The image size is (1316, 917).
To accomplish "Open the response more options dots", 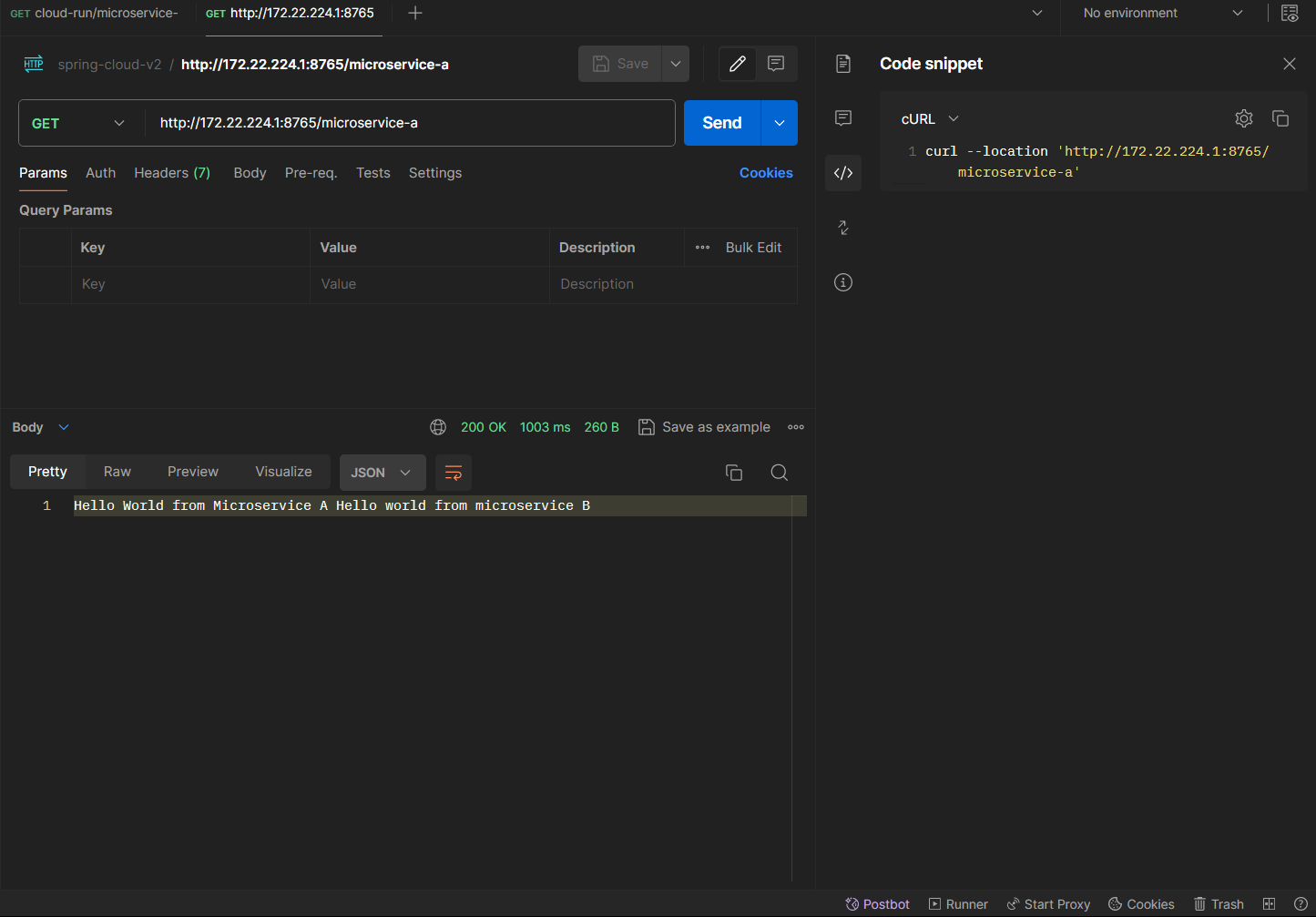I will coord(796,427).
